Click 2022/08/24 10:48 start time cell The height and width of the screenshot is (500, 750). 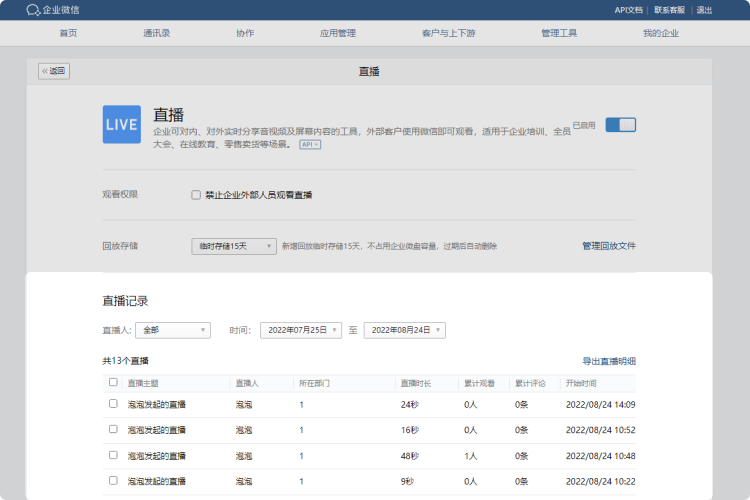coord(601,456)
